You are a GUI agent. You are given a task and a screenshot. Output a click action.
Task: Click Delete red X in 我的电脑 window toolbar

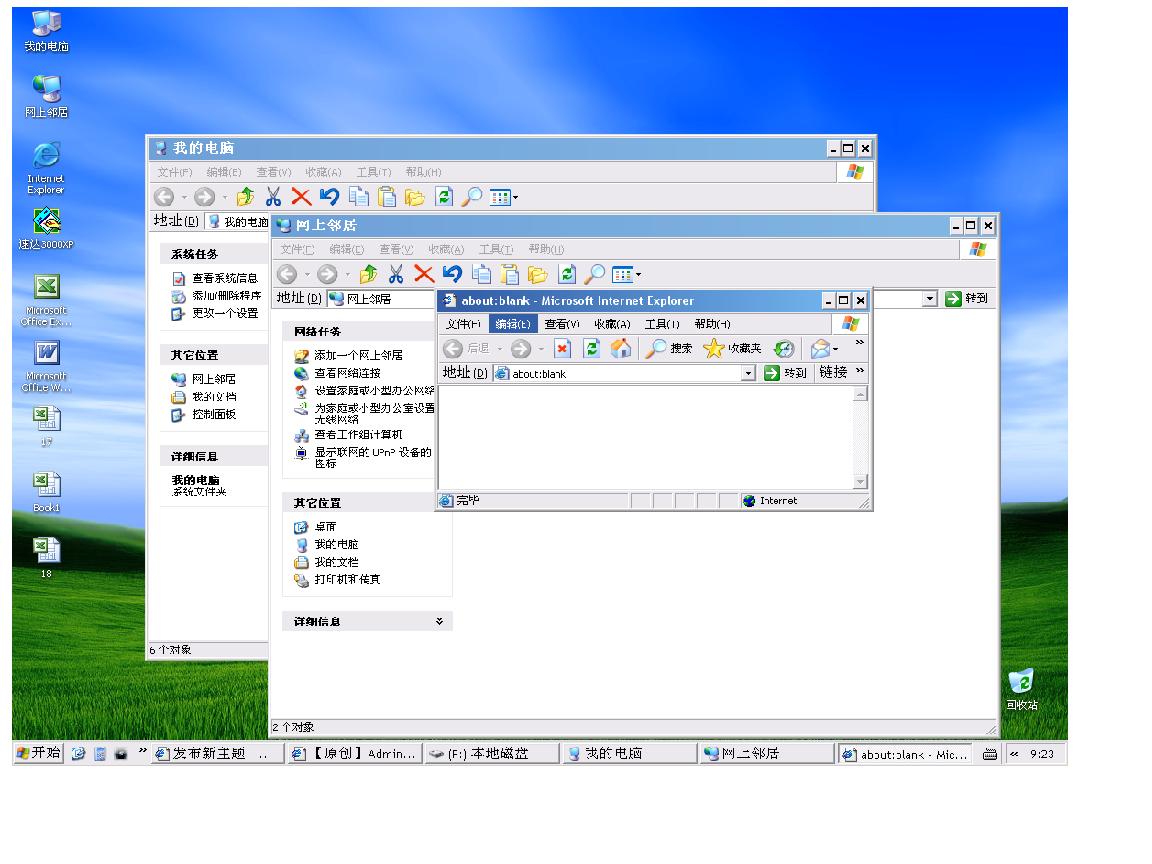pos(301,196)
